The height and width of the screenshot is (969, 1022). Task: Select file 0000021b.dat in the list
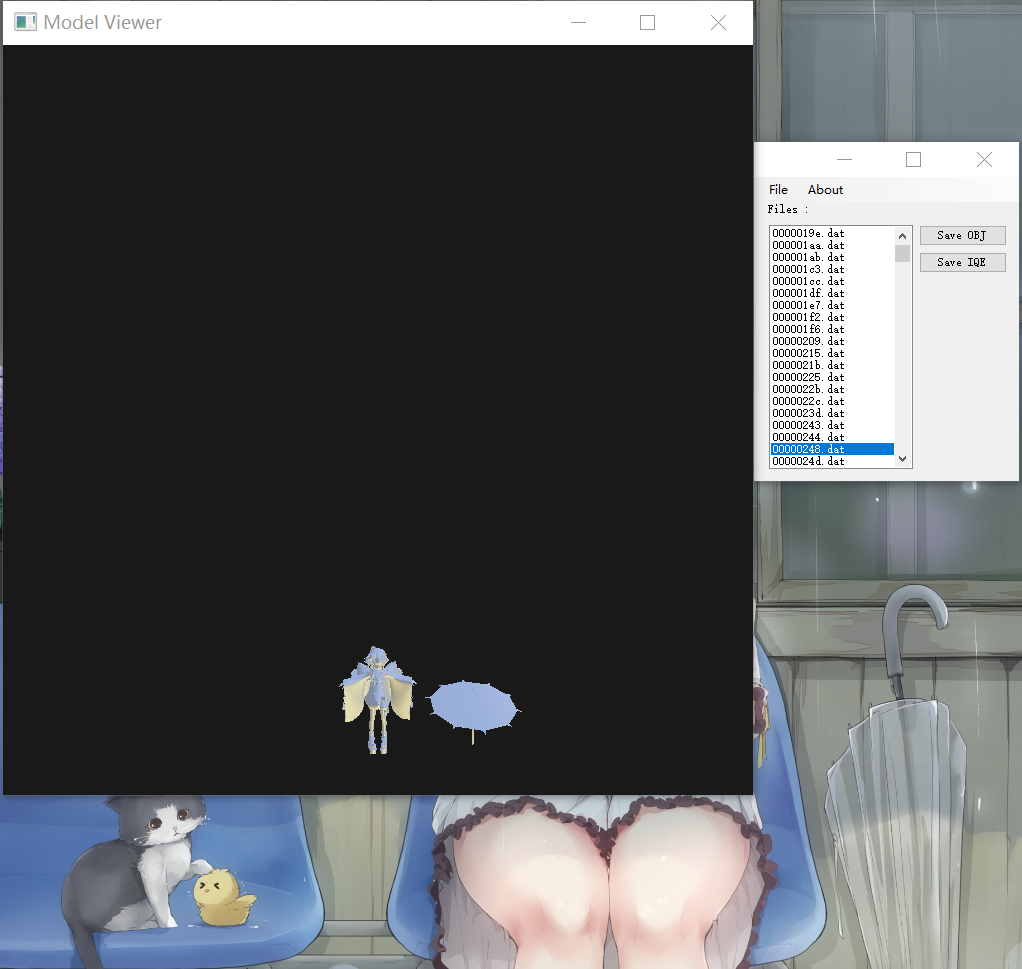tap(832, 365)
